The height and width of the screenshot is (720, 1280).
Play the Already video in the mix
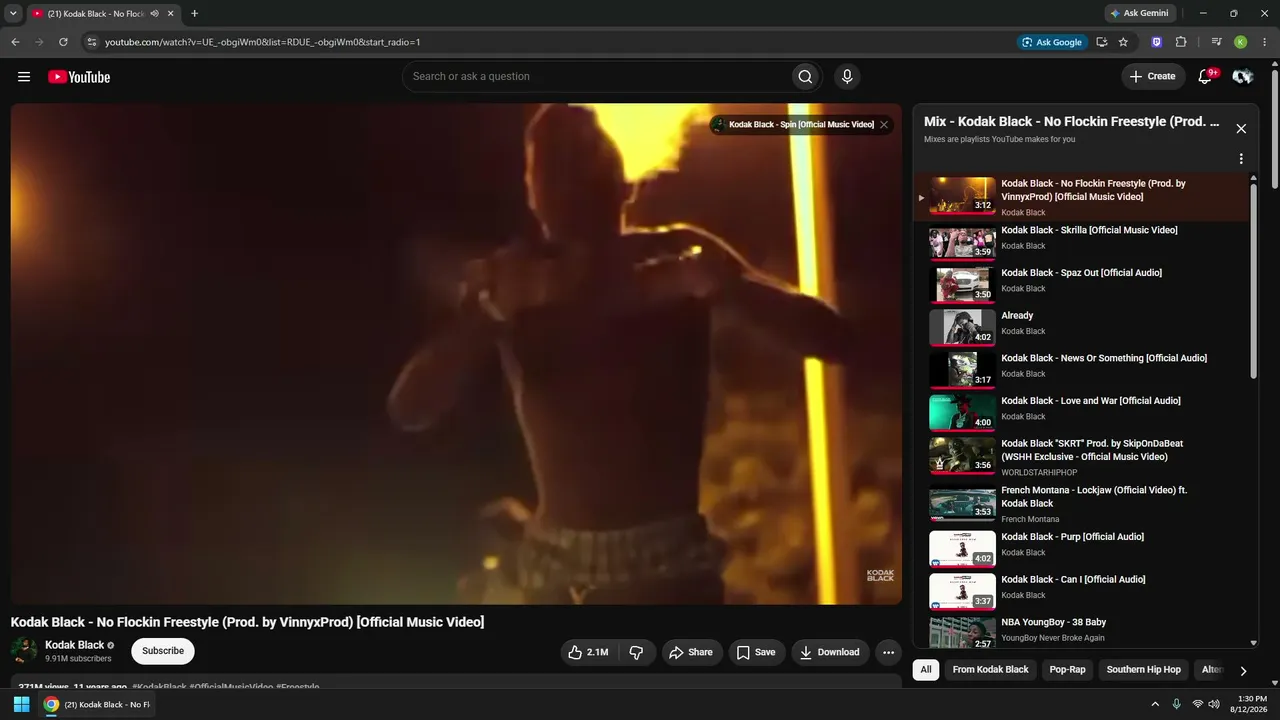[1081, 327]
